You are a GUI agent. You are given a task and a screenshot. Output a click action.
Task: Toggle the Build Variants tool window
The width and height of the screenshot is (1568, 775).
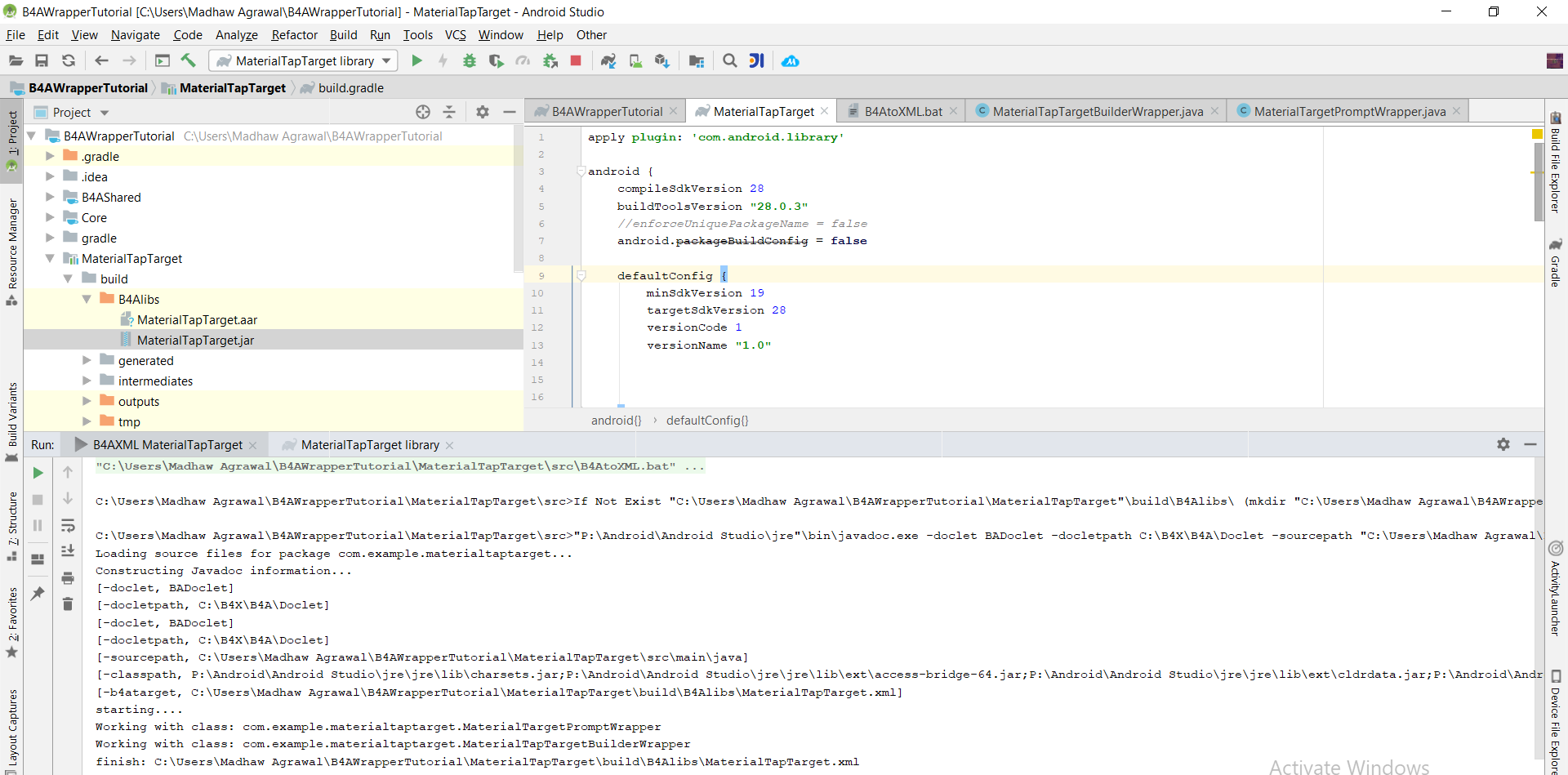[12, 421]
